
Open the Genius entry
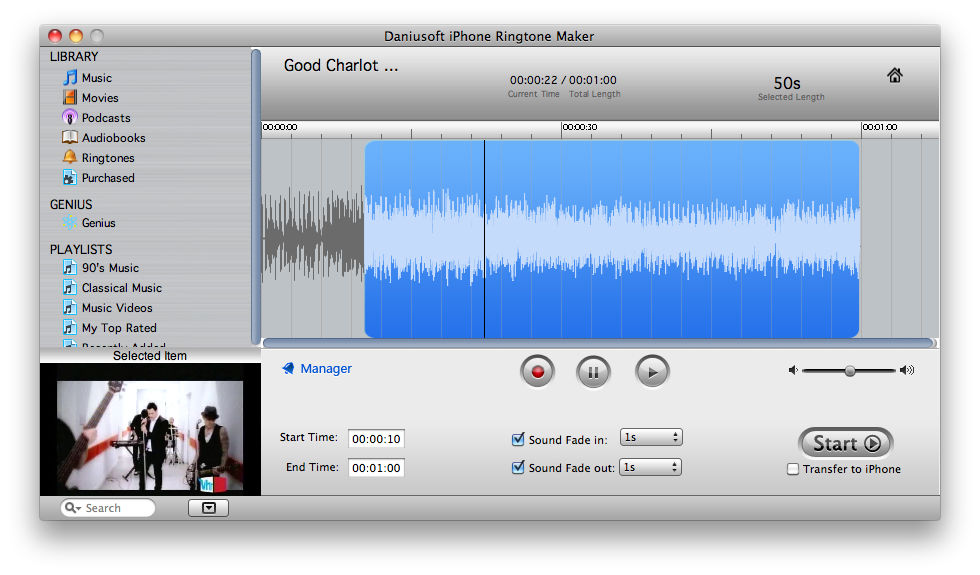coord(99,222)
